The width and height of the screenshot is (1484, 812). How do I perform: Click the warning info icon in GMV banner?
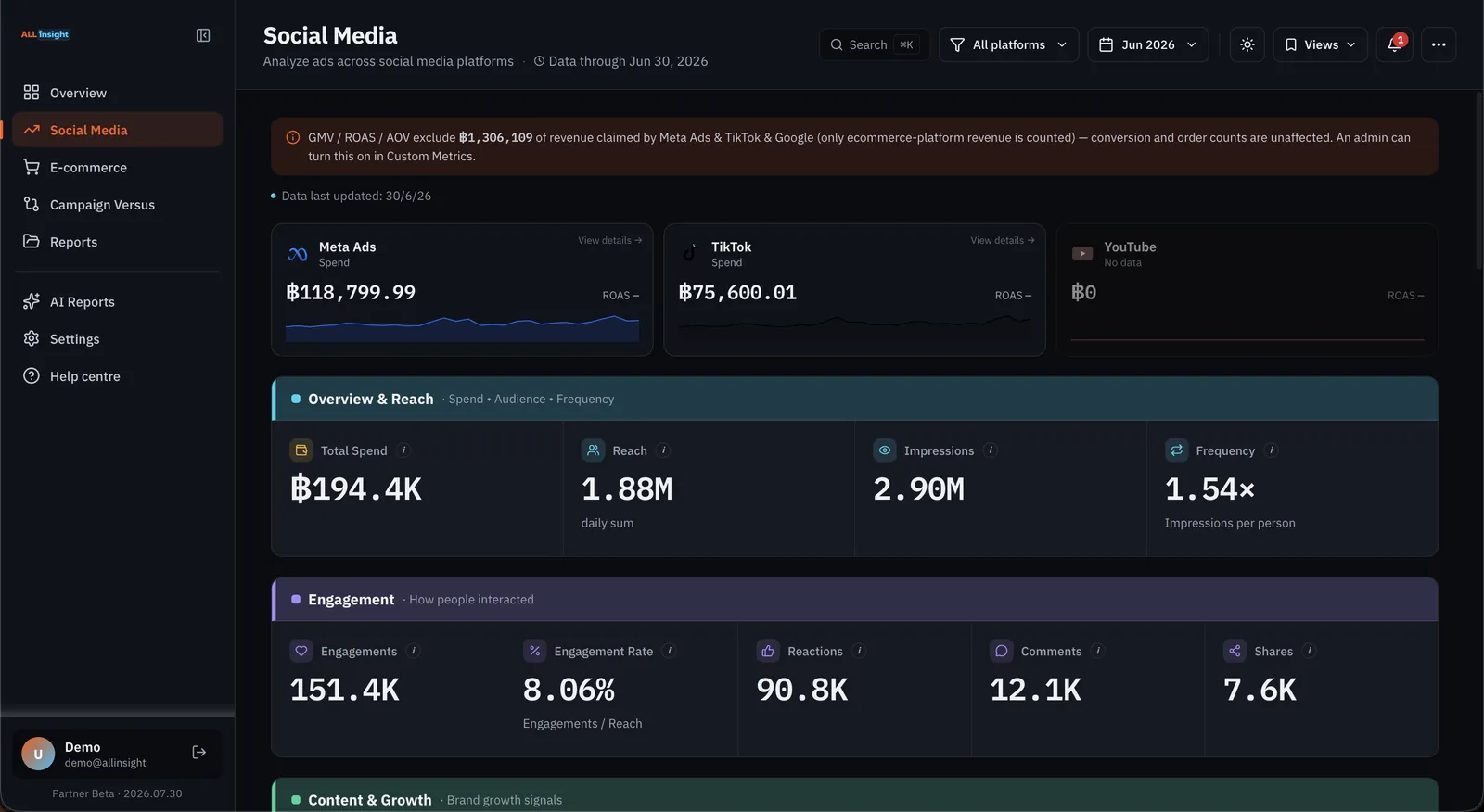point(293,137)
